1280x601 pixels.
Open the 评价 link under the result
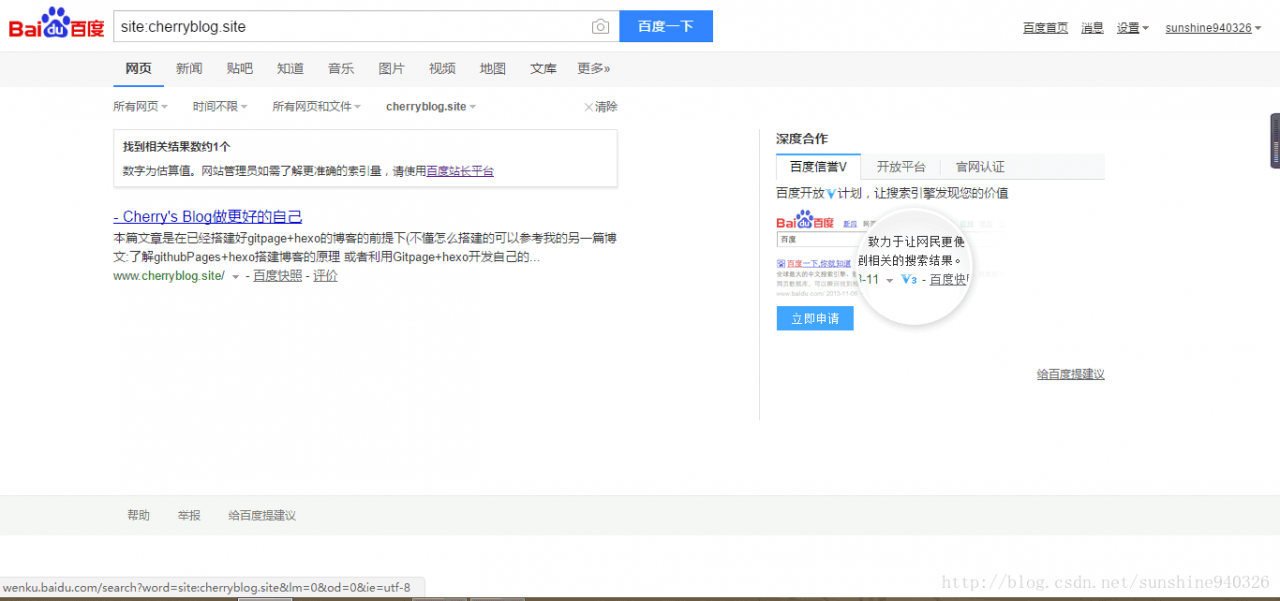tap(325, 276)
